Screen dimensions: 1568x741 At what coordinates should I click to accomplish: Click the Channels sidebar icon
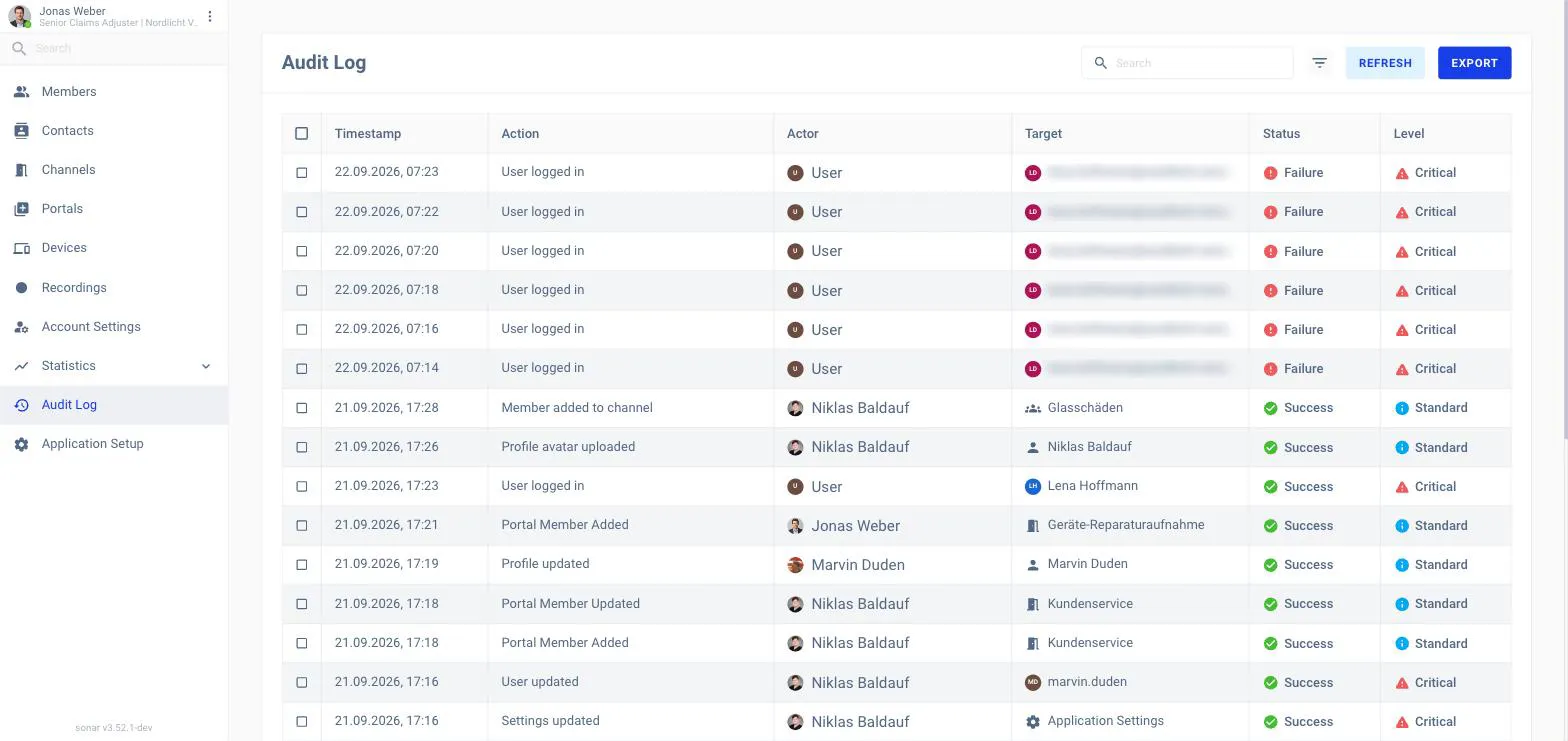click(21, 170)
